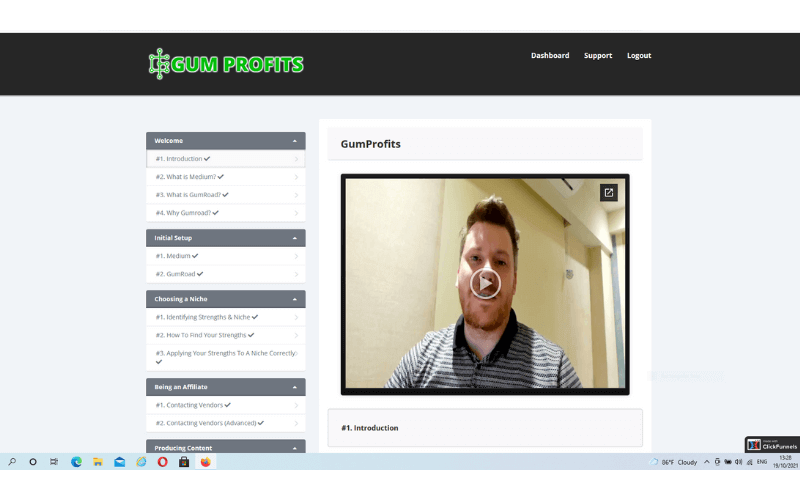This screenshot has width=800, height=500.
Task: Play the introduction video
Action: (485, 283)
